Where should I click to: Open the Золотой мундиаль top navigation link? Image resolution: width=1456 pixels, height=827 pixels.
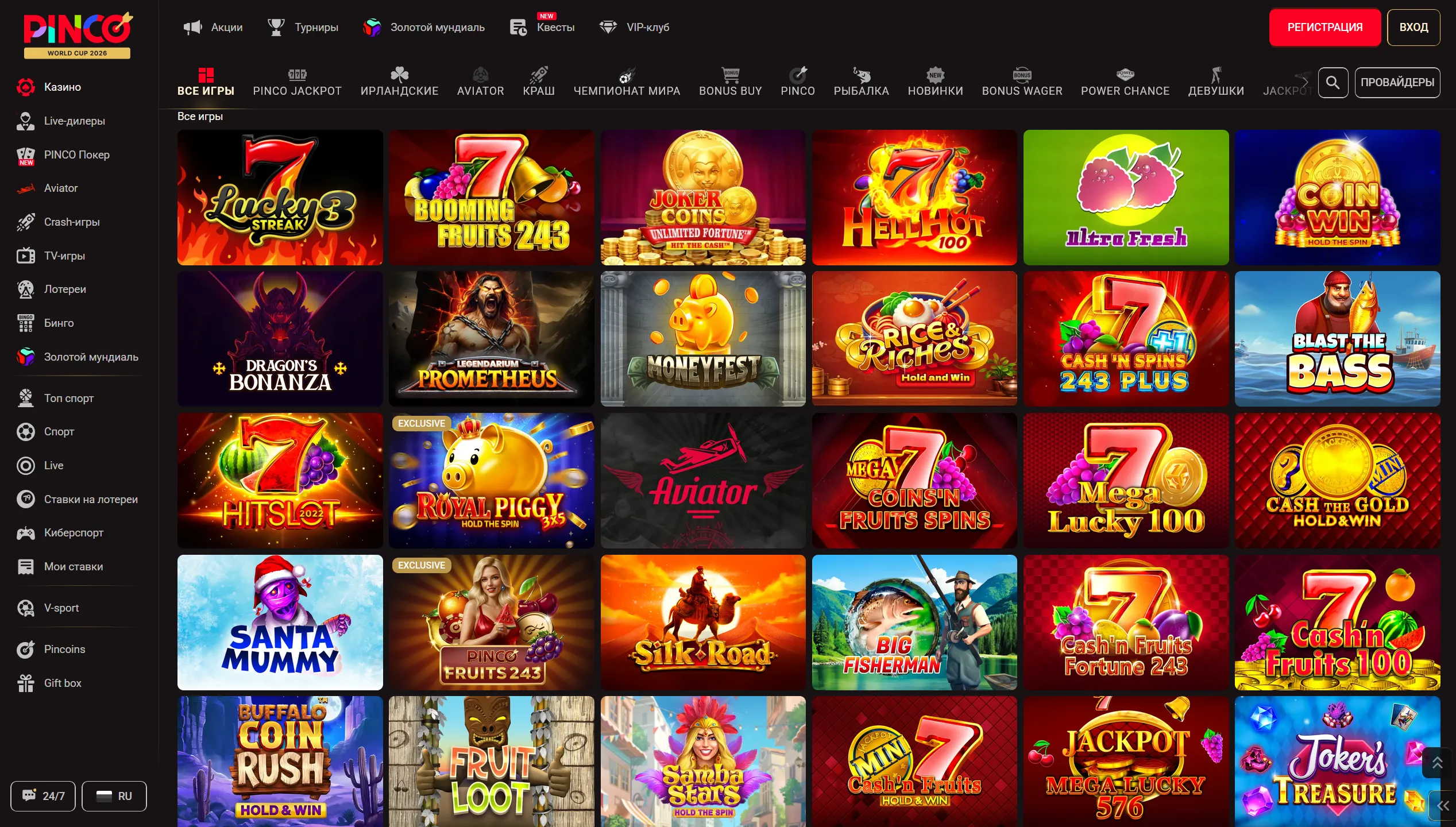click(424, 27)
